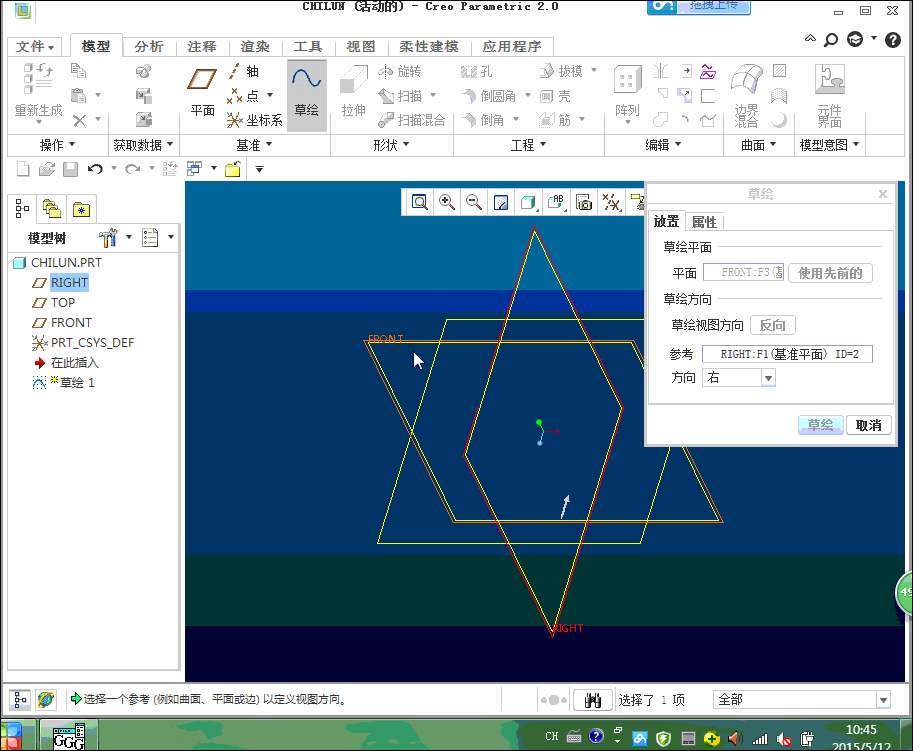
Task: Click the Windows Start button
Action: click(x=12, y=736)
